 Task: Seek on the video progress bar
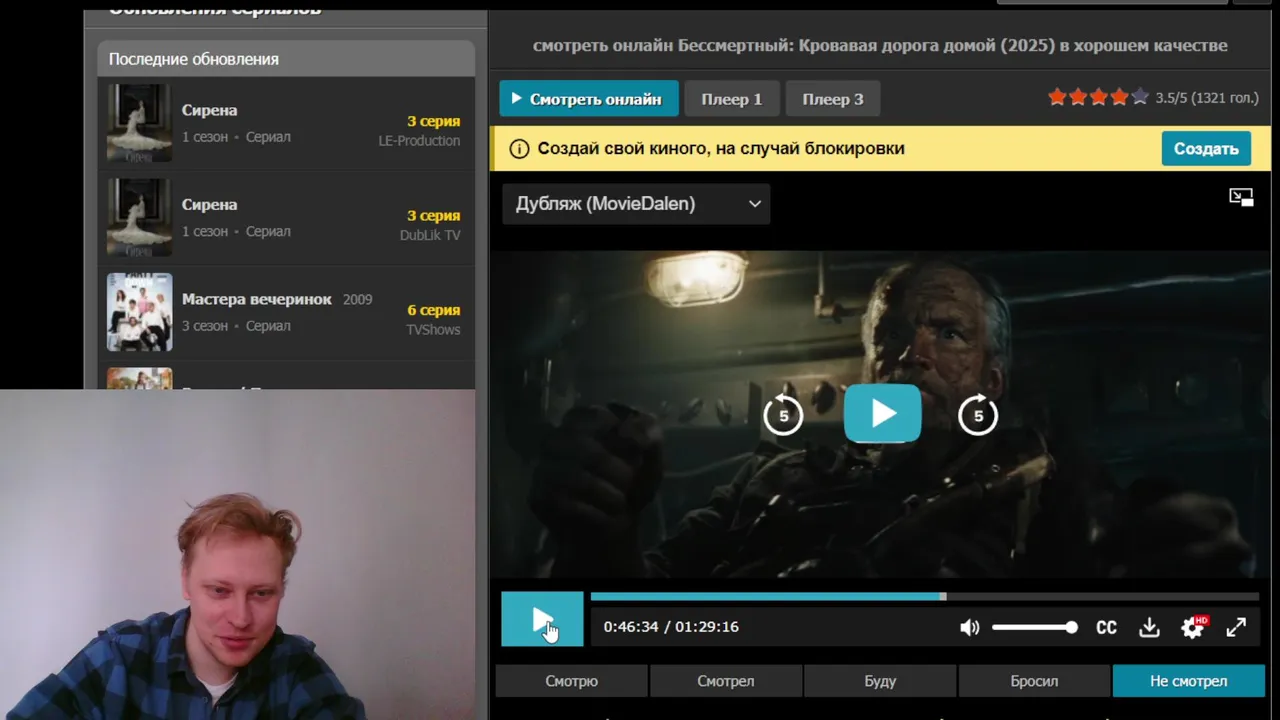[x=924, y=597]
